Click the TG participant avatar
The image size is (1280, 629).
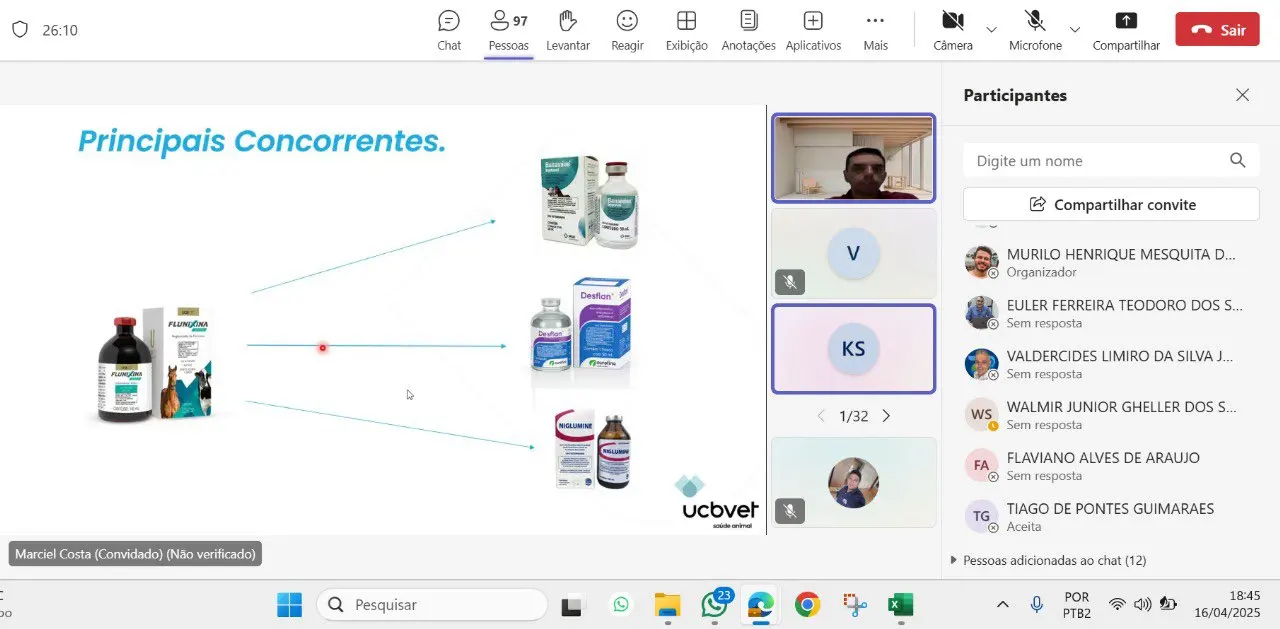(x=981, y=516)
